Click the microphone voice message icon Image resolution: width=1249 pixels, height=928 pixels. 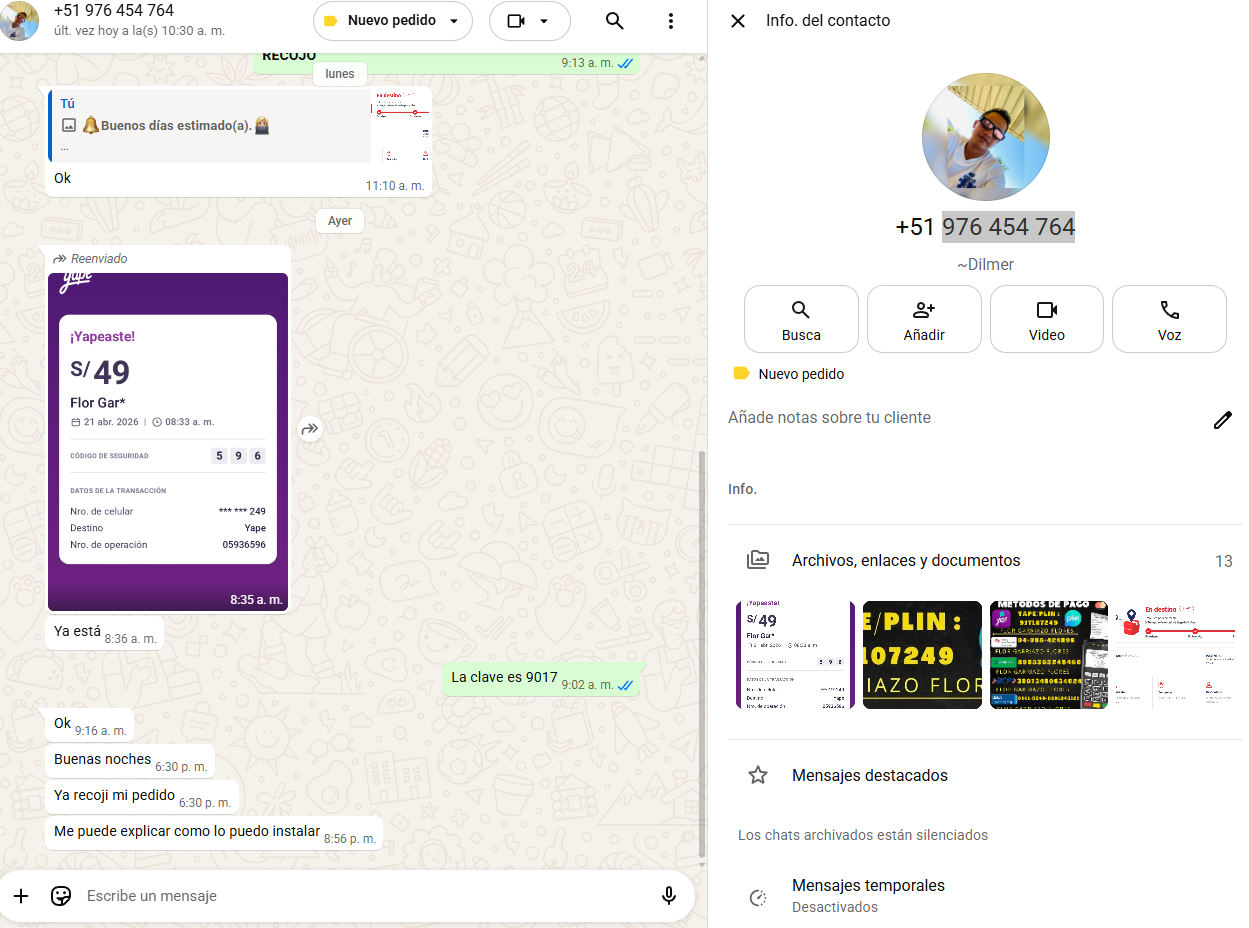click(669, 896)
